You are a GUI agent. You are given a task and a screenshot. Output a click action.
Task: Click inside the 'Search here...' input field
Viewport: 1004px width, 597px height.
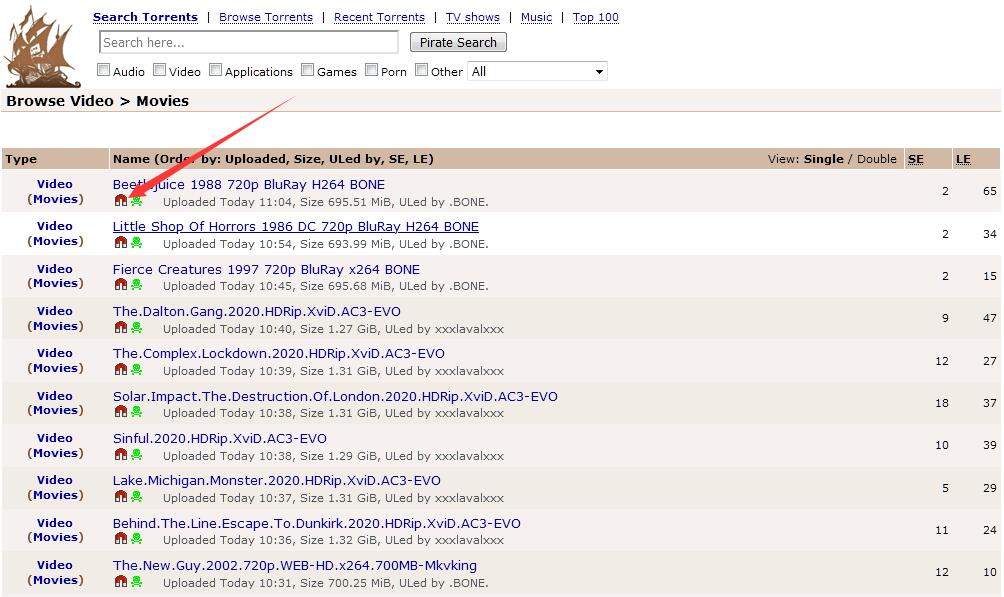coord(248,42)
